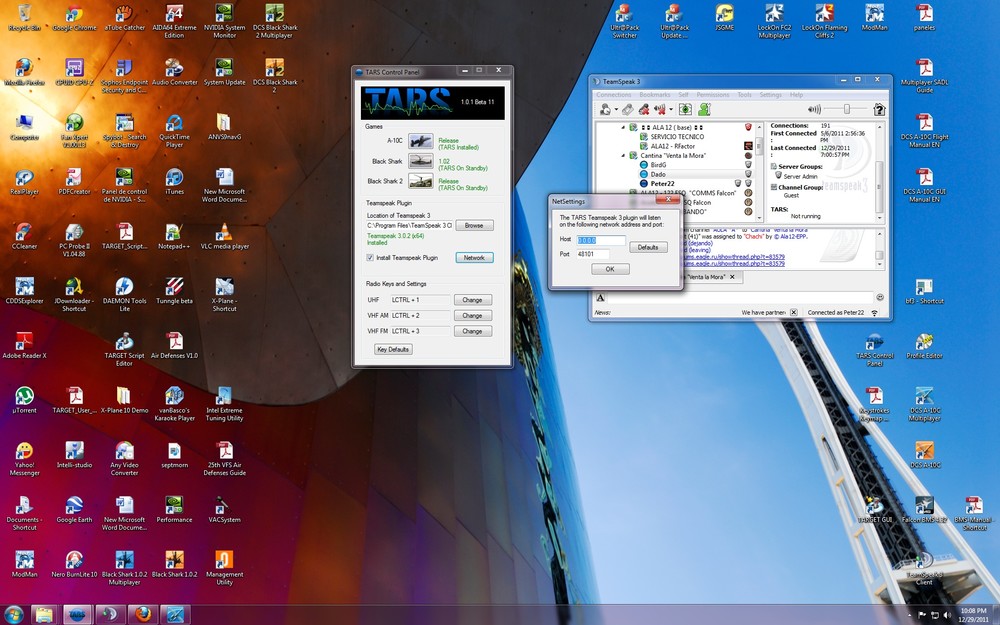Open the Settings menu in TeamSpeak

pos(770,94)
